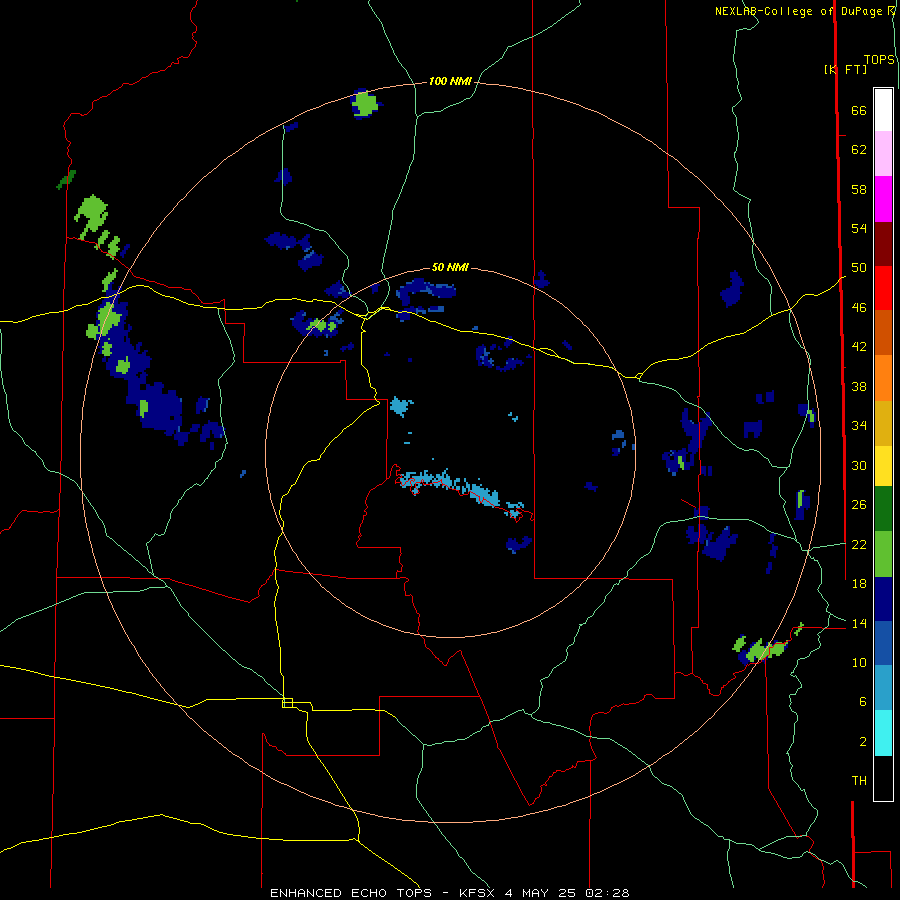
Task: Click the cyan legend swatch
Action: point(883,733)
